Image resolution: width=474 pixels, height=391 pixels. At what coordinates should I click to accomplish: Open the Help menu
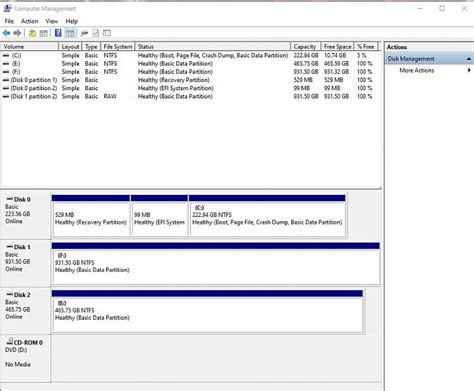click(x=71, y=21)
